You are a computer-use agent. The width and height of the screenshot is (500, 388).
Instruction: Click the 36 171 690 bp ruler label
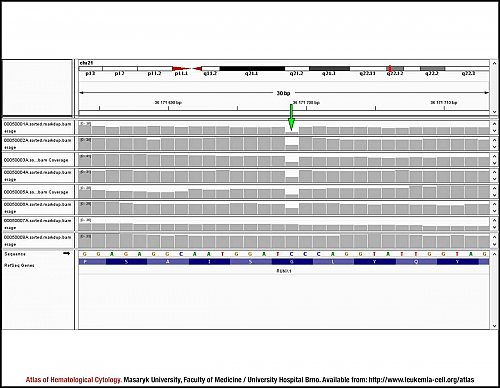168,102
